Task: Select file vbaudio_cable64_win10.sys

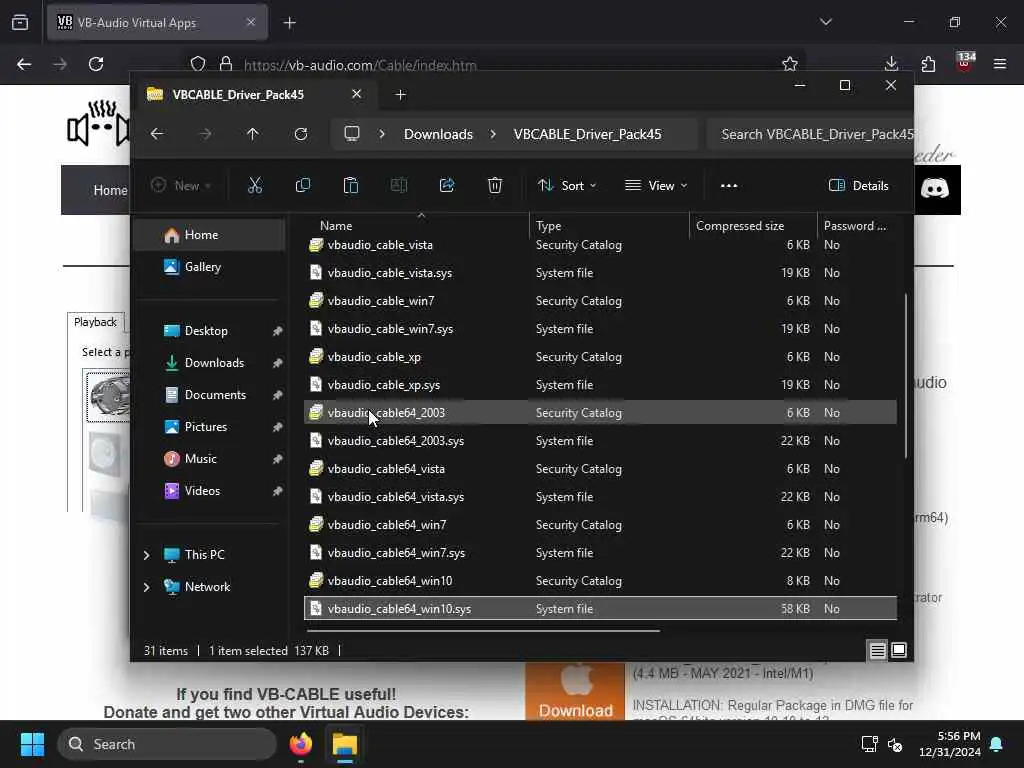Action: (x=600, y=609)
